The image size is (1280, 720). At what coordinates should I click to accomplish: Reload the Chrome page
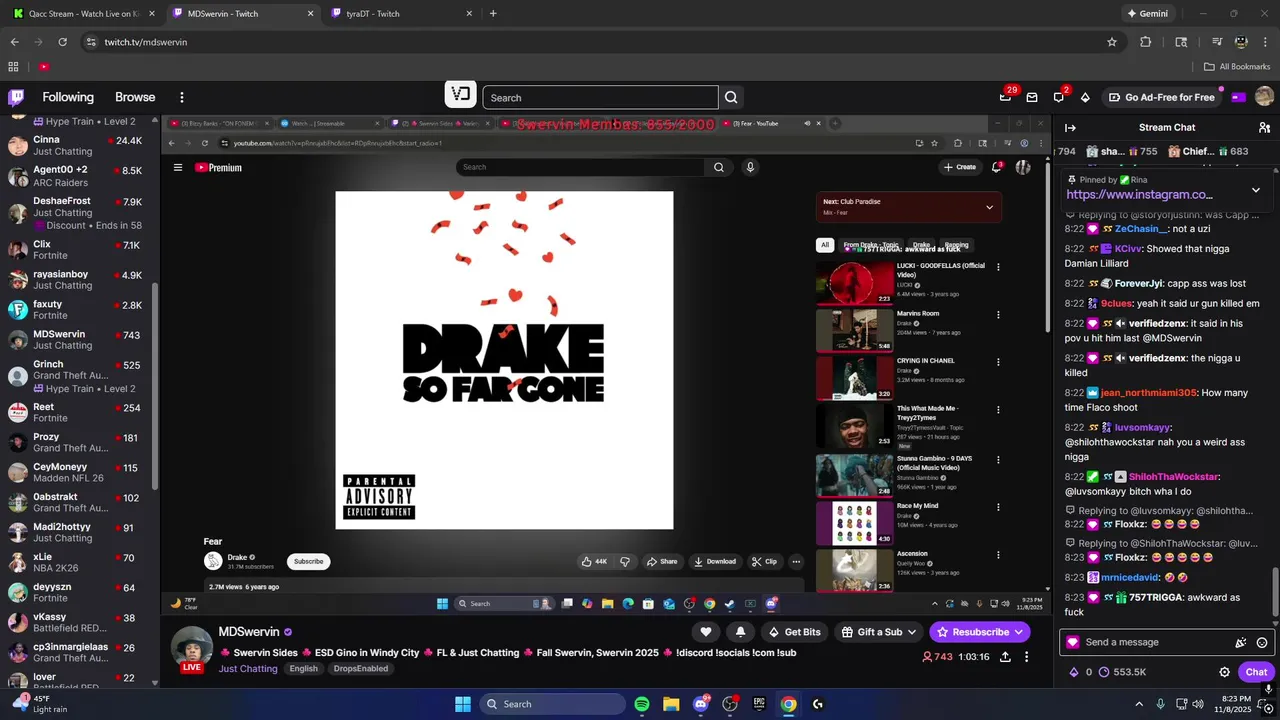[62, 42]
